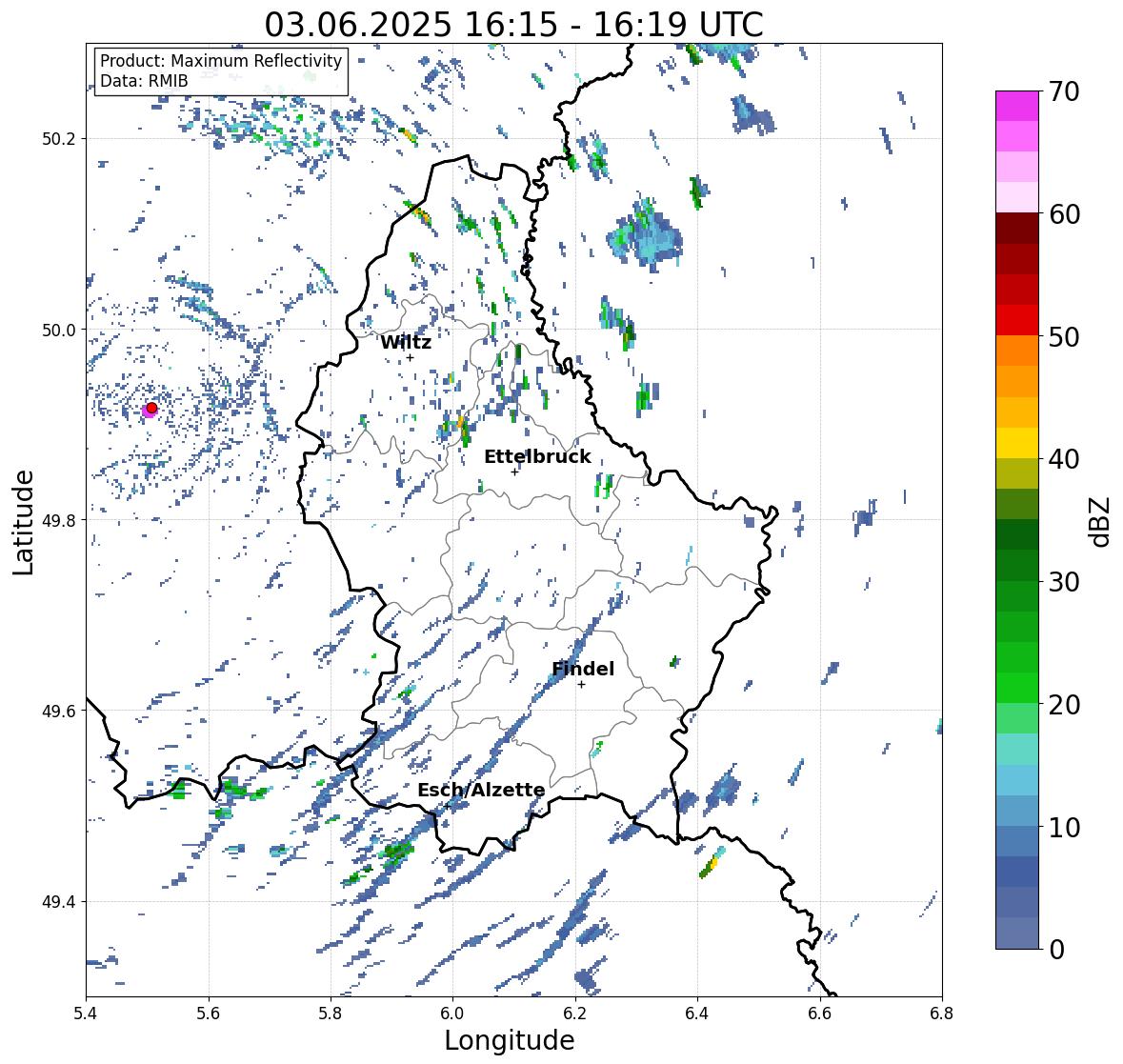Click the latitude tick label 49.6
This screenshot has height=1064, width=1123.
point(59,711)
